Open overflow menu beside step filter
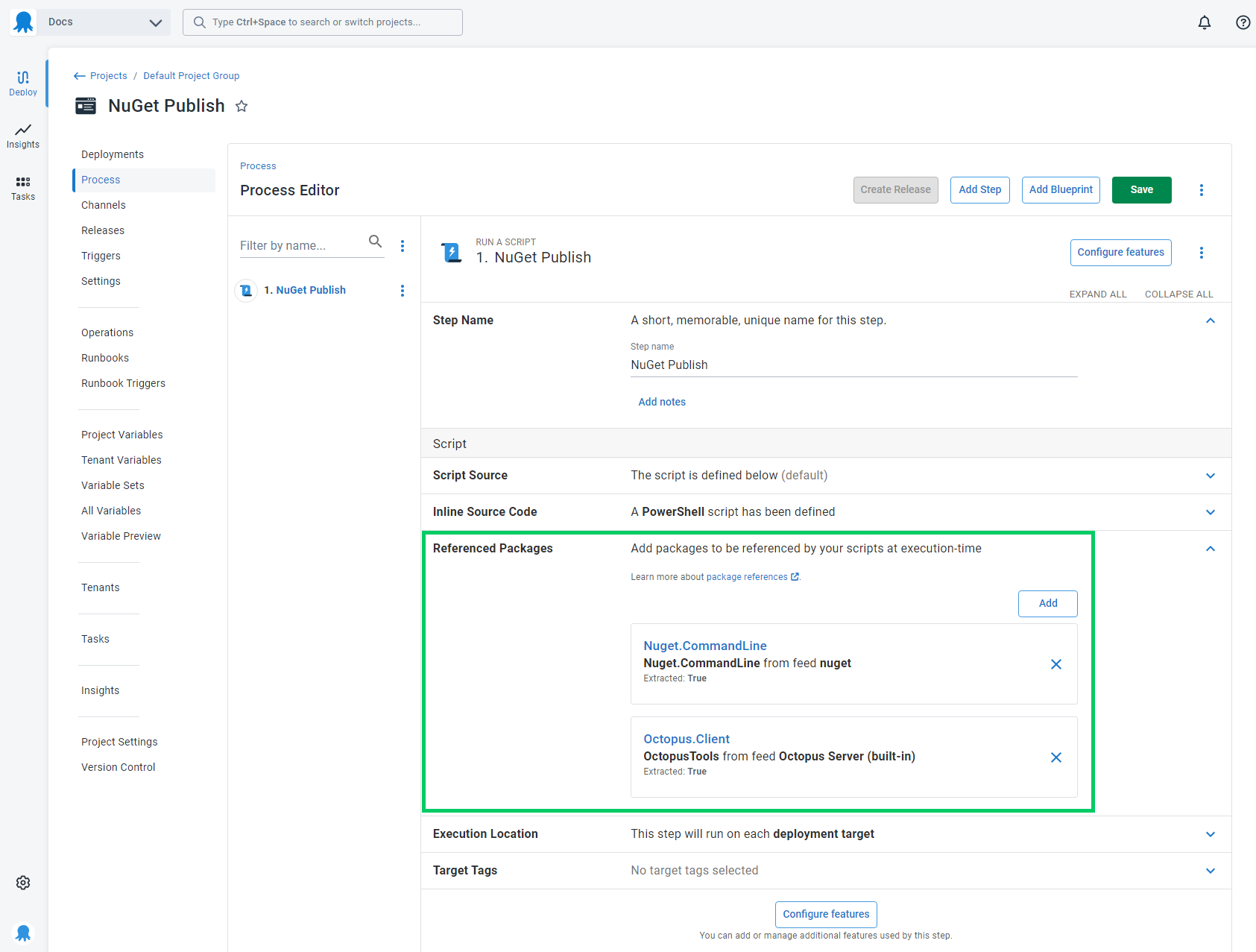Screen dimensions: 1256x952 pyautogui.click(x=403, y=246)
